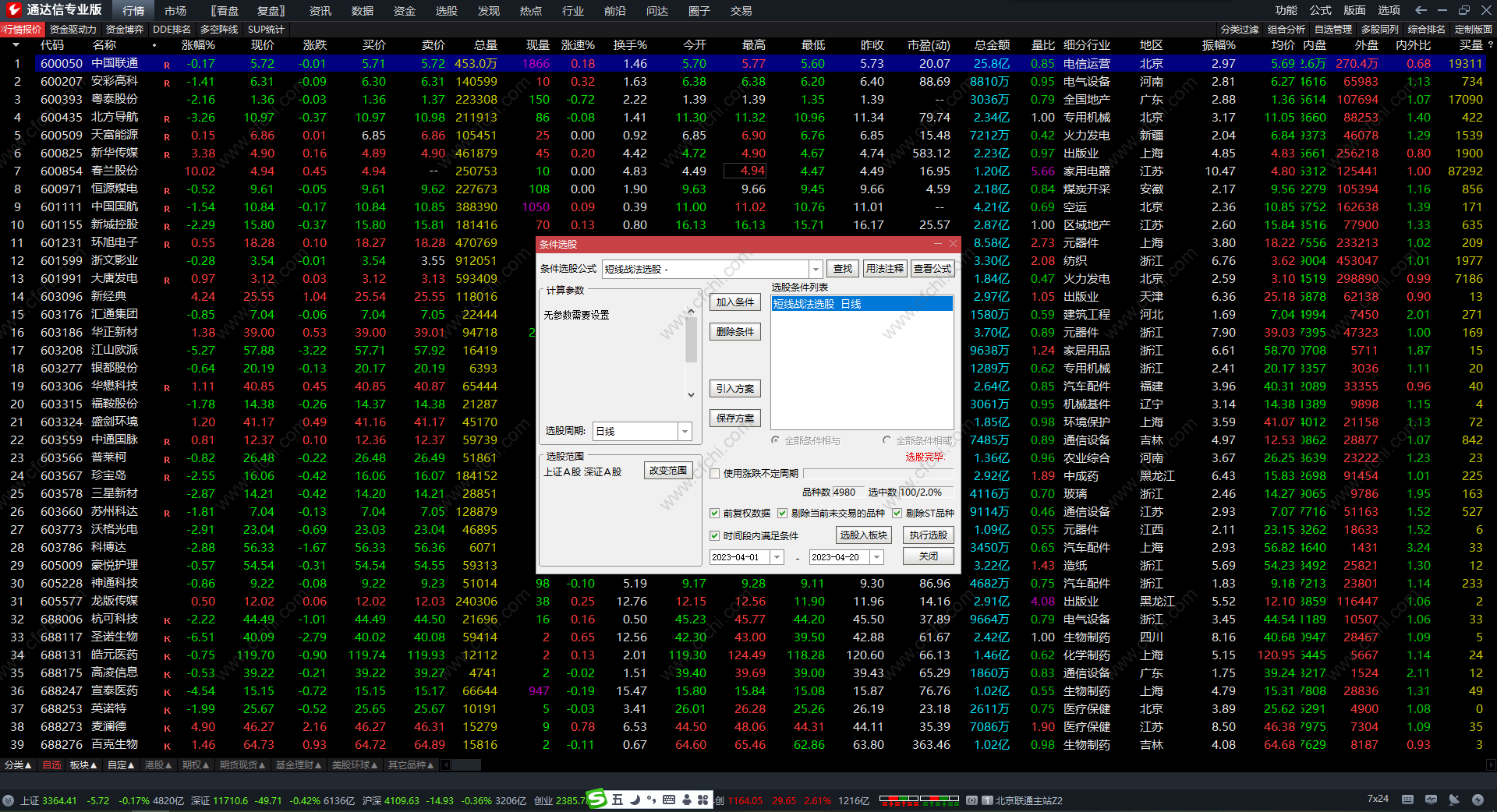
Task: Open the start date 2023-04-01 dropdown
Action: pos(777,557)
